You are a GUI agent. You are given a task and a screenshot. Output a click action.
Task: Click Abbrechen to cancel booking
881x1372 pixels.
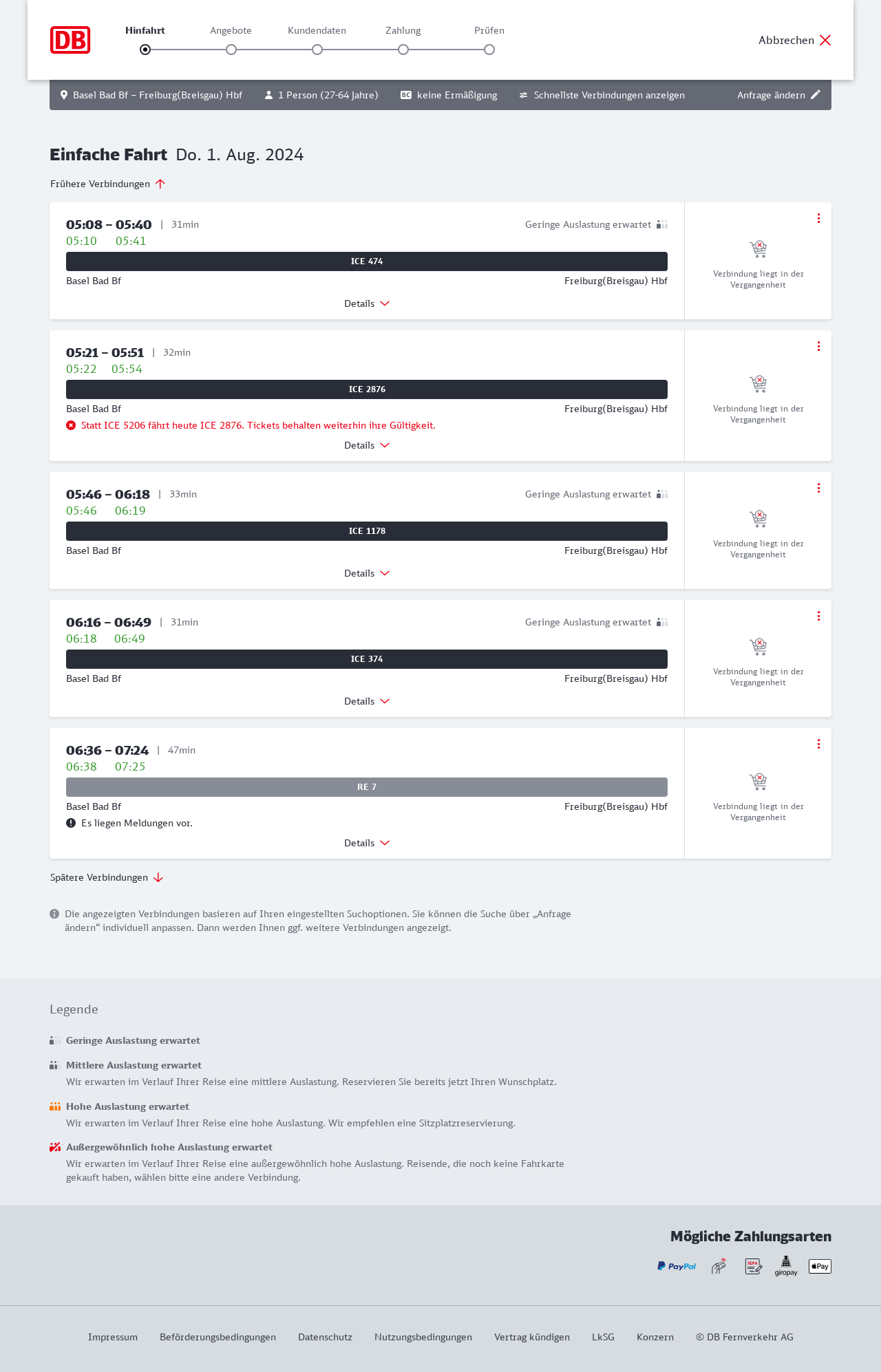tap(795, 40)
